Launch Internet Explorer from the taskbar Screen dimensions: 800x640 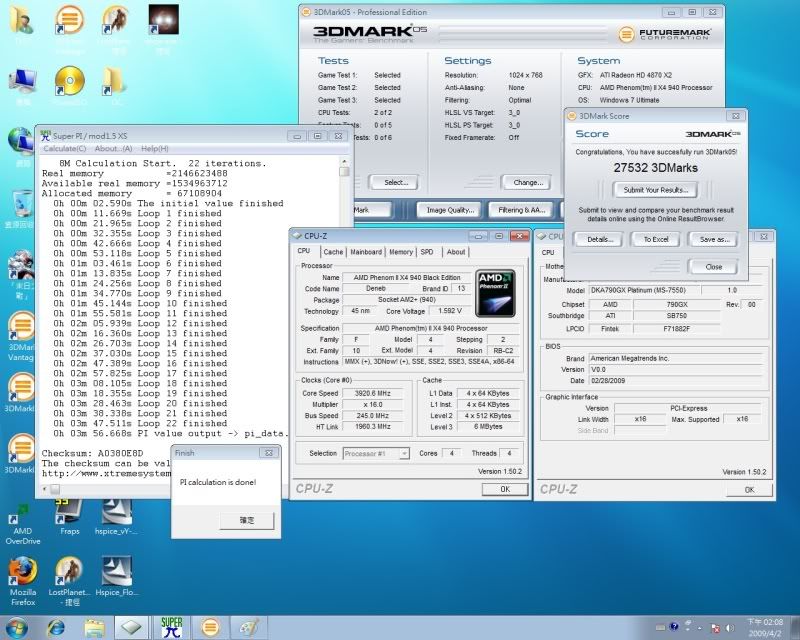(x=56, y=627)
